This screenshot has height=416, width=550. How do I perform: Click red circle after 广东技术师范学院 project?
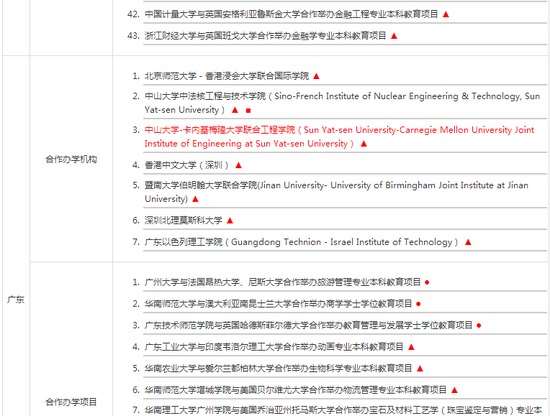pyautogui.click(x=479, y=326)
